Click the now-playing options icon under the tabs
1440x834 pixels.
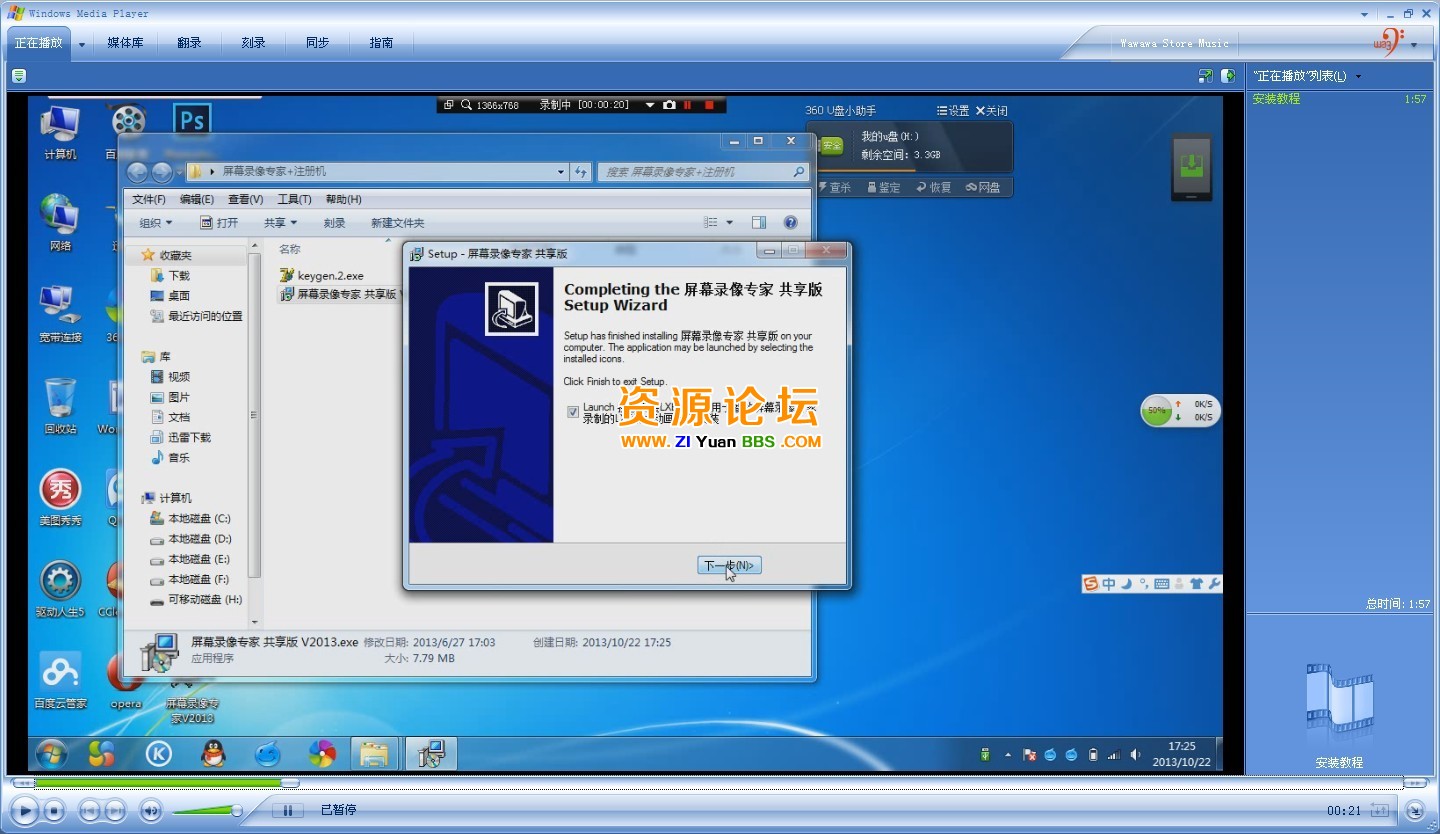pos(19,76)
